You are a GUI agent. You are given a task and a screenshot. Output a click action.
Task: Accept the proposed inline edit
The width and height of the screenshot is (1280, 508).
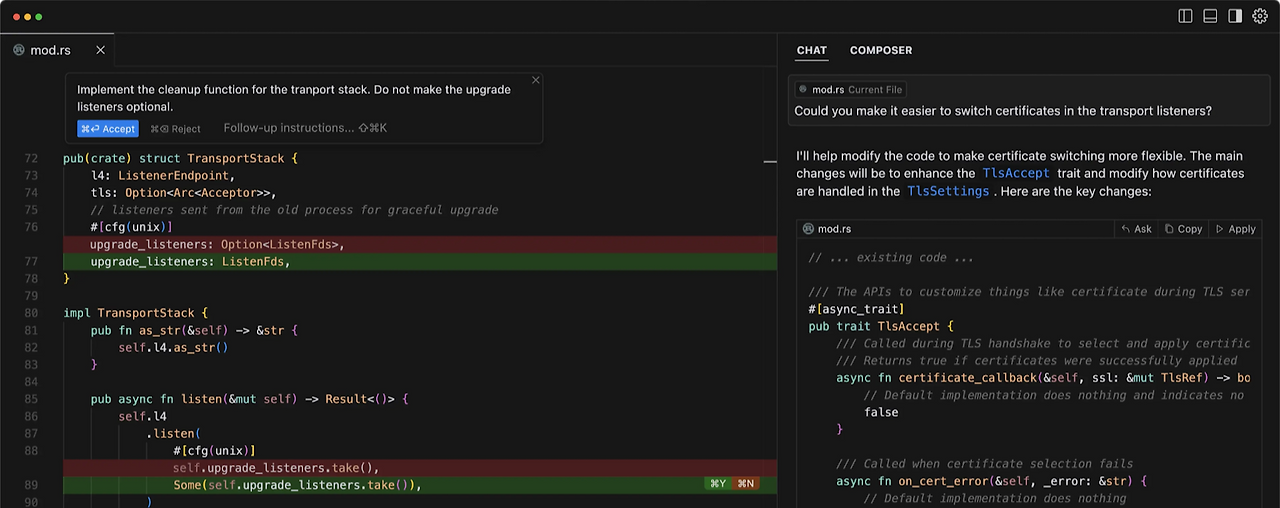pyautogui.click(x=107, y=128)
